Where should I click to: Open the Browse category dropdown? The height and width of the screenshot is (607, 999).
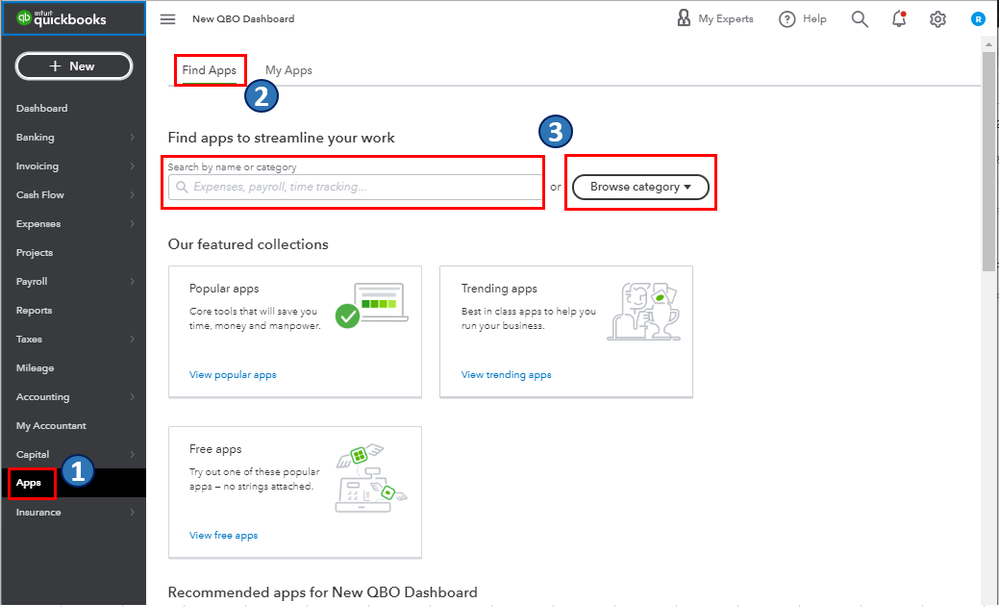(x=640, y=187)
